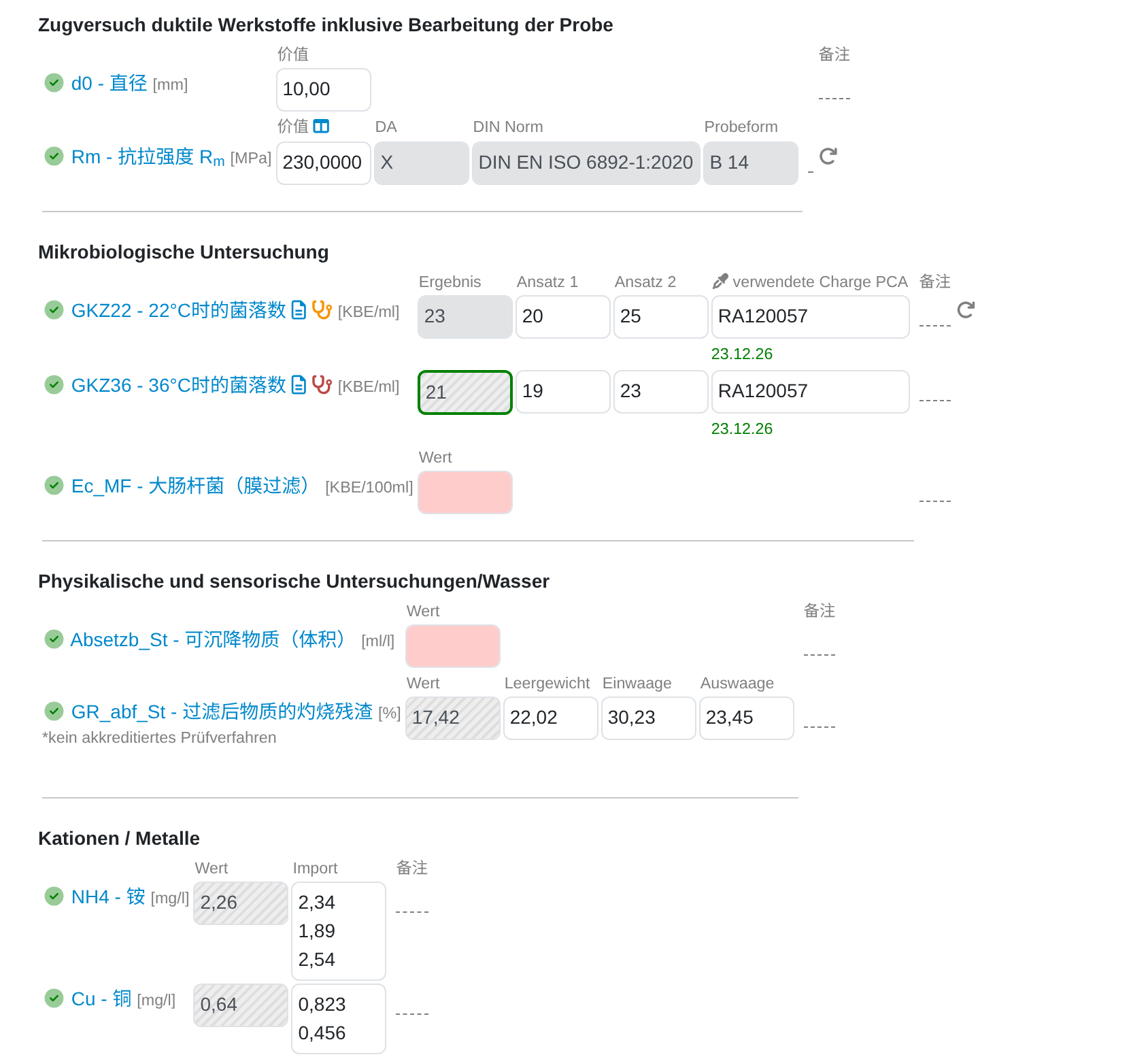Image resolution: width=1148 pixels, height=1057 pixels.
Task: Click the green check icon beside GR_abf_St
Action: tap(54, 711)
